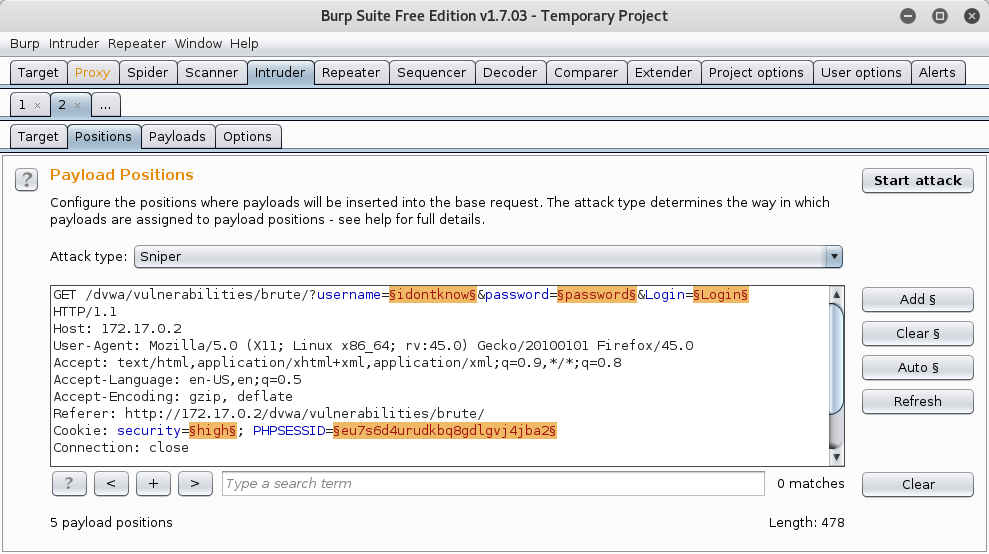The width and height of the screenshot is (989, 554).
Task: Switch to the Scanner tab
Action: click(x=211, y=73)
